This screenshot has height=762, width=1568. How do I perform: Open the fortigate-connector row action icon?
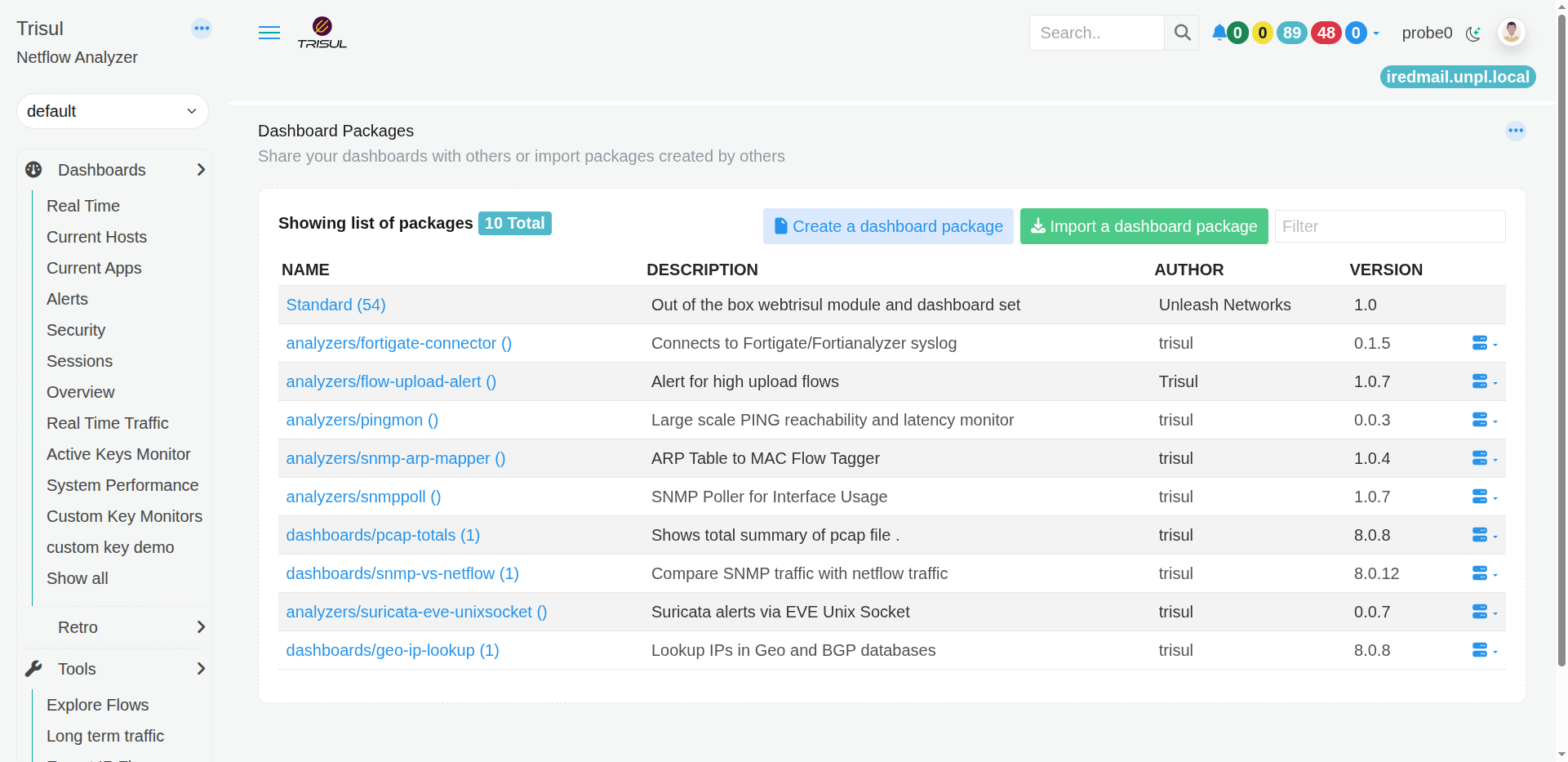1484,343
